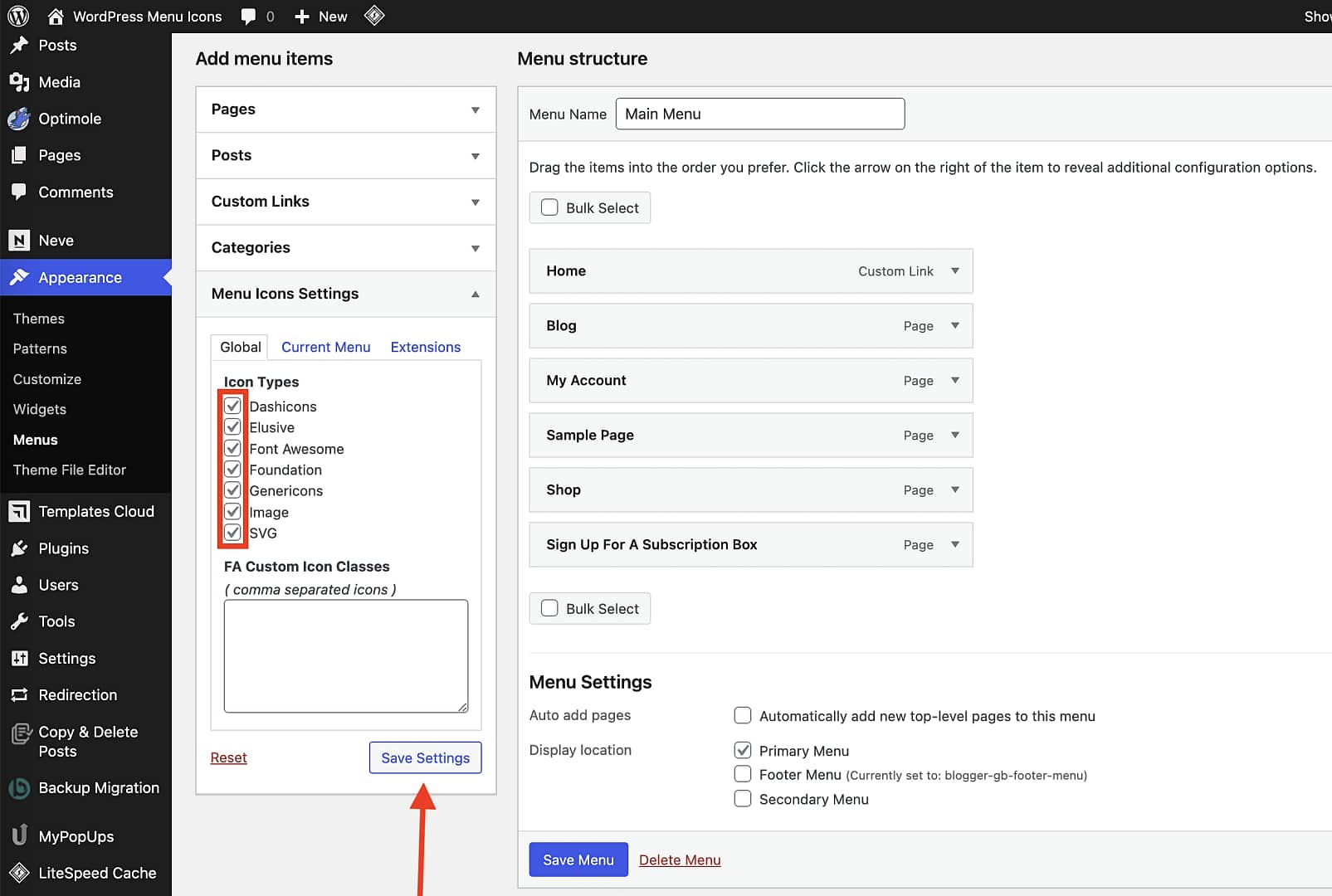1332x896 pixels.
Task: Open Plugins via the plug icon
Action: coord(19,548)
